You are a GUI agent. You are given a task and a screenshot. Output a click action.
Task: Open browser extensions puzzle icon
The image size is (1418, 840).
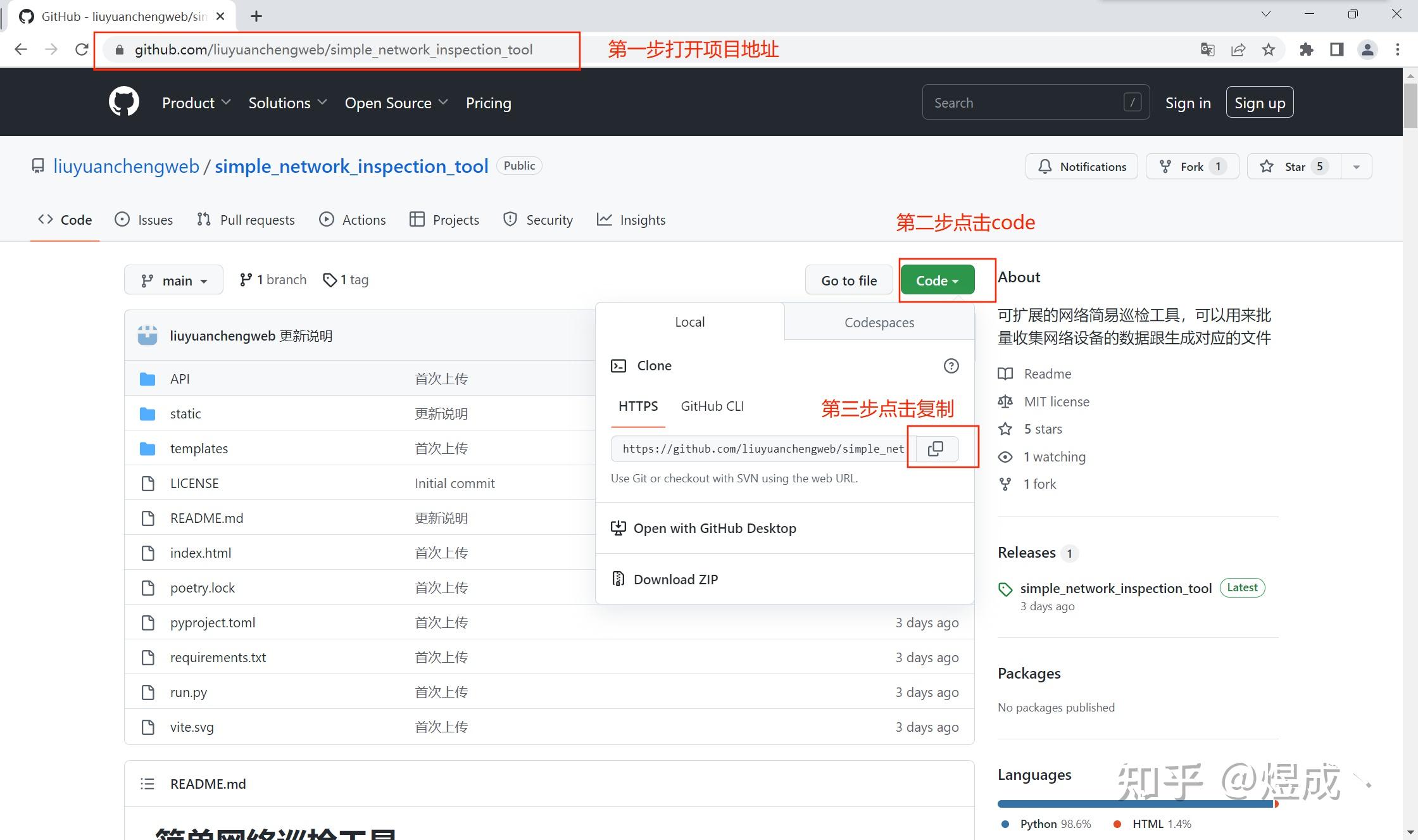(1306, 49)
